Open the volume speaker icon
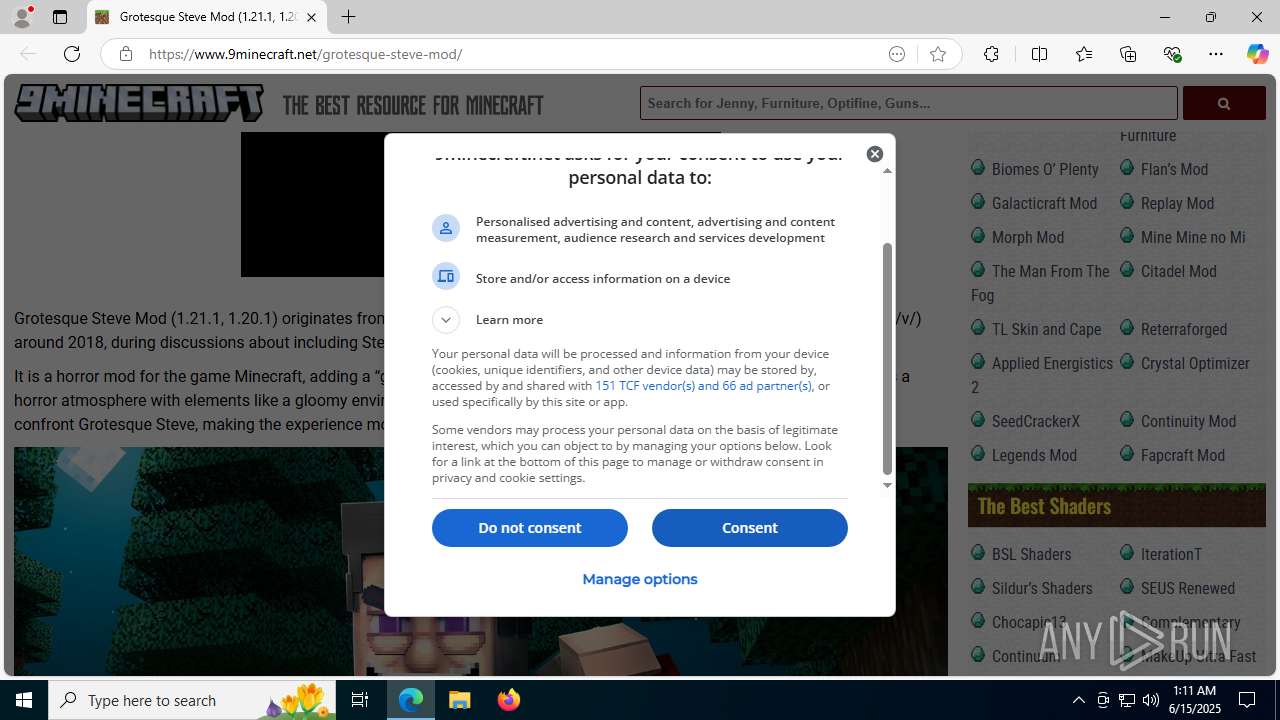 tap(1151, 700)
